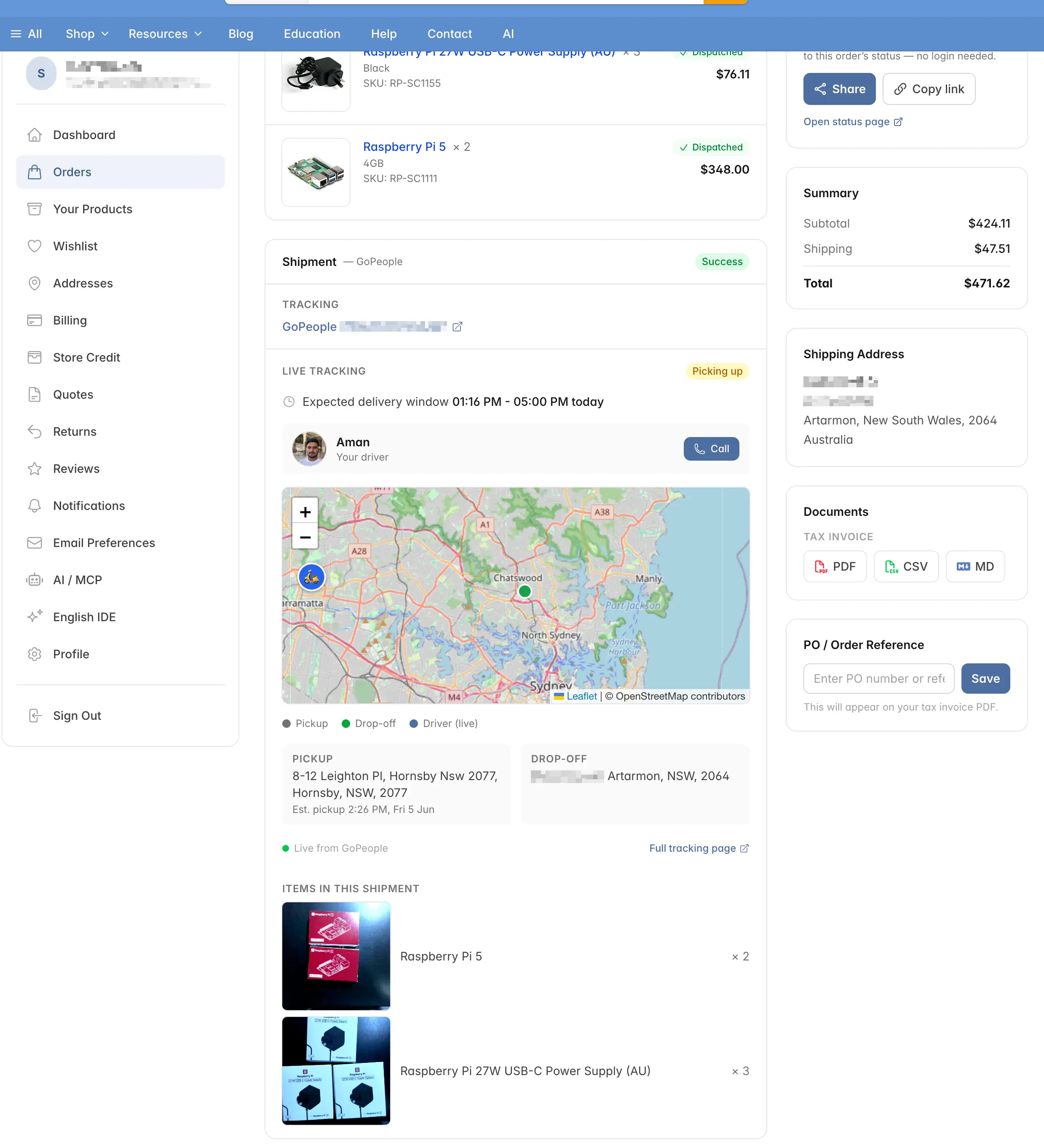Click the external link icon beside tracking number
Screen dimensions: 1044x1148
pyautogui.click(x=457, y=327)
